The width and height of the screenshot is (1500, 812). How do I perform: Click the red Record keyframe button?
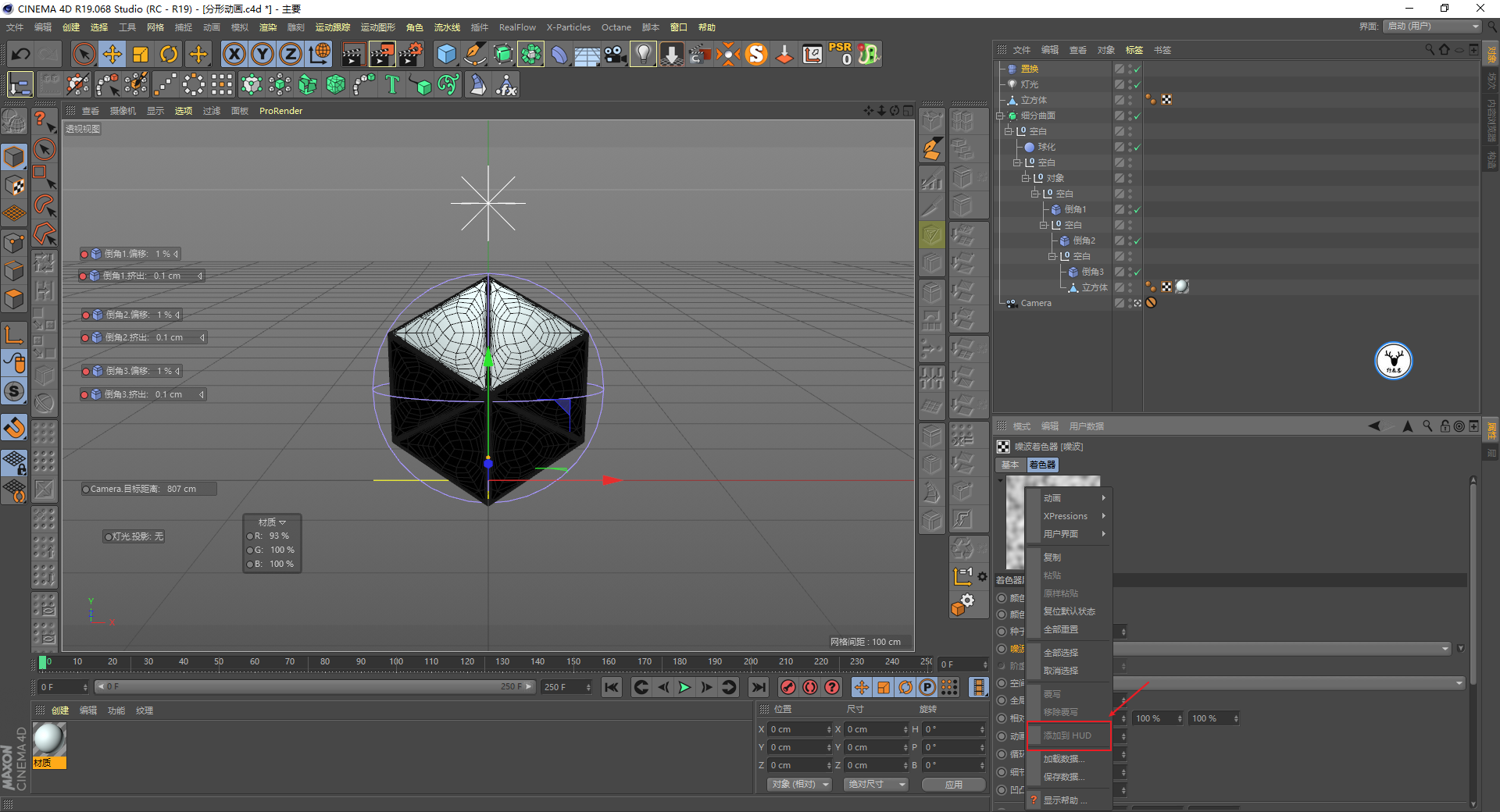788,687
